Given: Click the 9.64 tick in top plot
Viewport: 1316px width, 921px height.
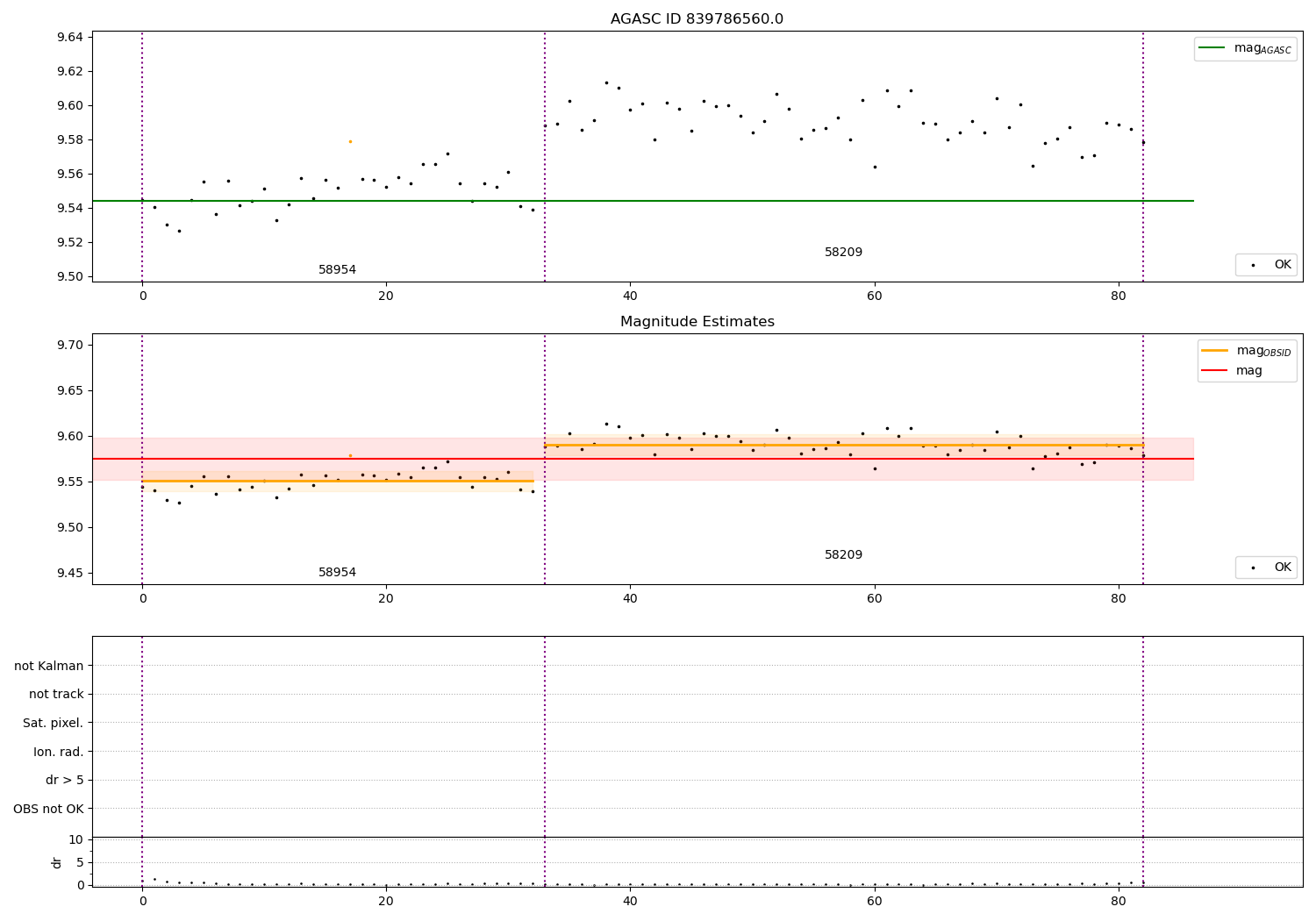Looking at the screenshot, I should click(x=70, y=37).
